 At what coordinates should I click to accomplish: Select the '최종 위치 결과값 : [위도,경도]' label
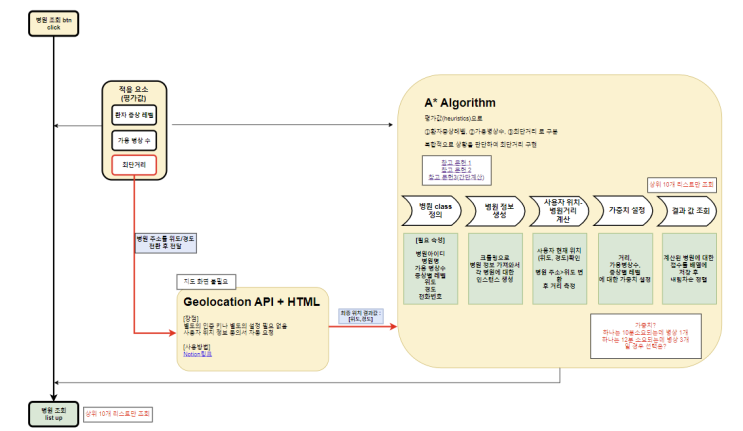pyautogui.click(x=361, y=316)
